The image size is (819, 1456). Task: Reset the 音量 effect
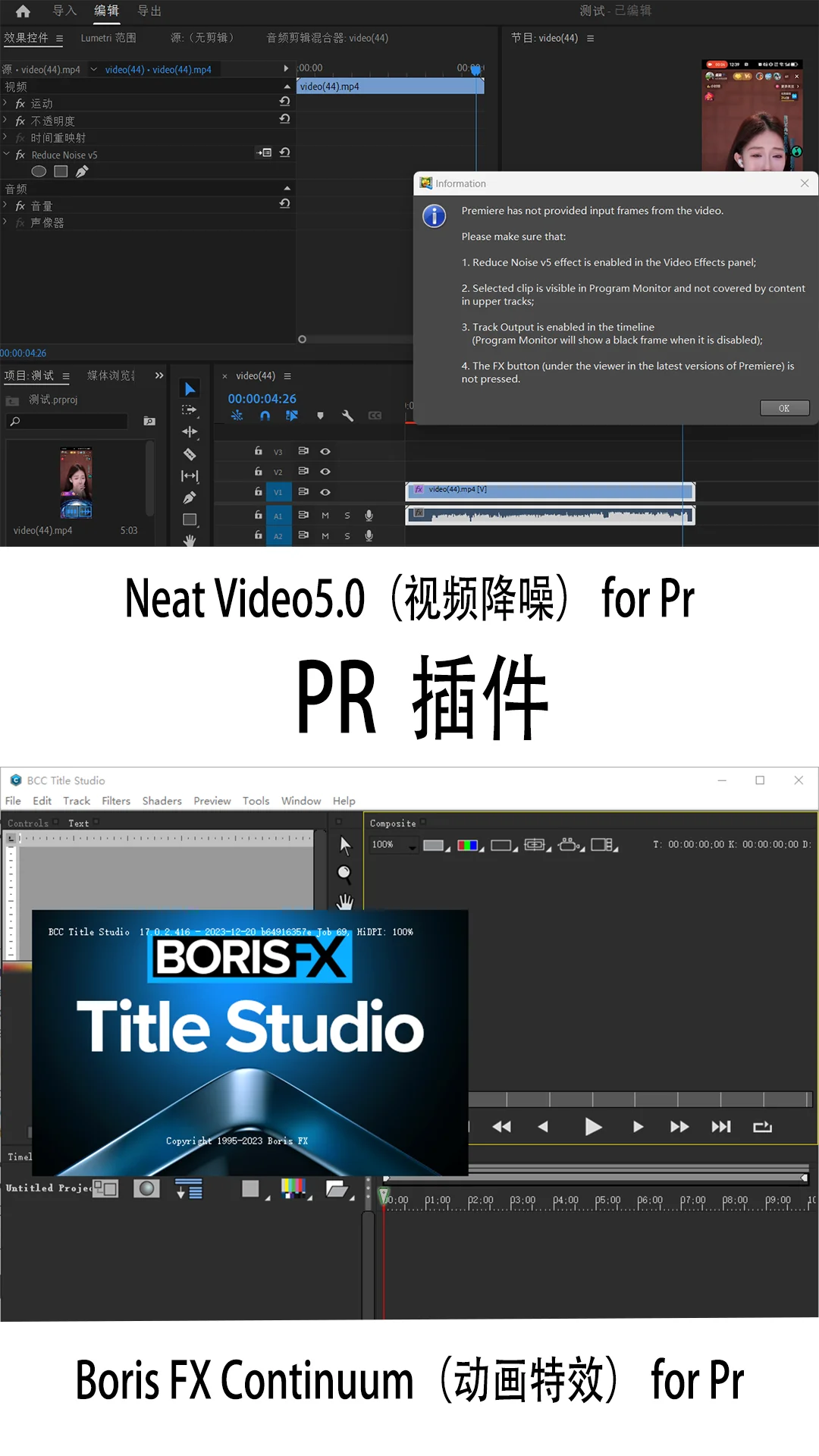coord(284,203)
